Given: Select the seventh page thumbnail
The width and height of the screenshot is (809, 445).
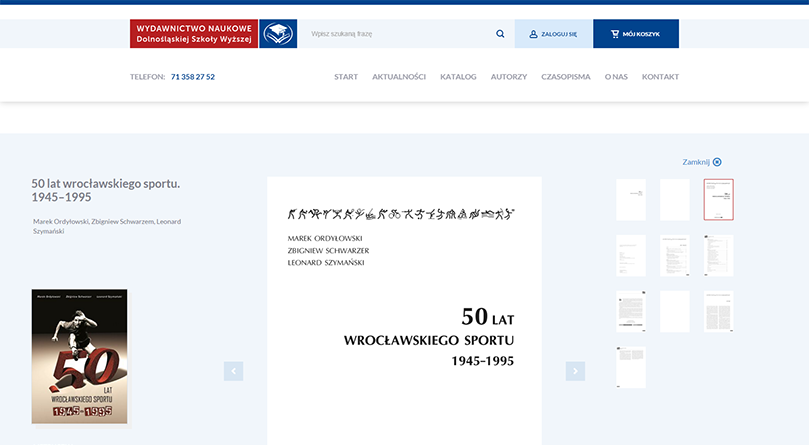Looking at the screenshot, I should [x=631, y=311].
